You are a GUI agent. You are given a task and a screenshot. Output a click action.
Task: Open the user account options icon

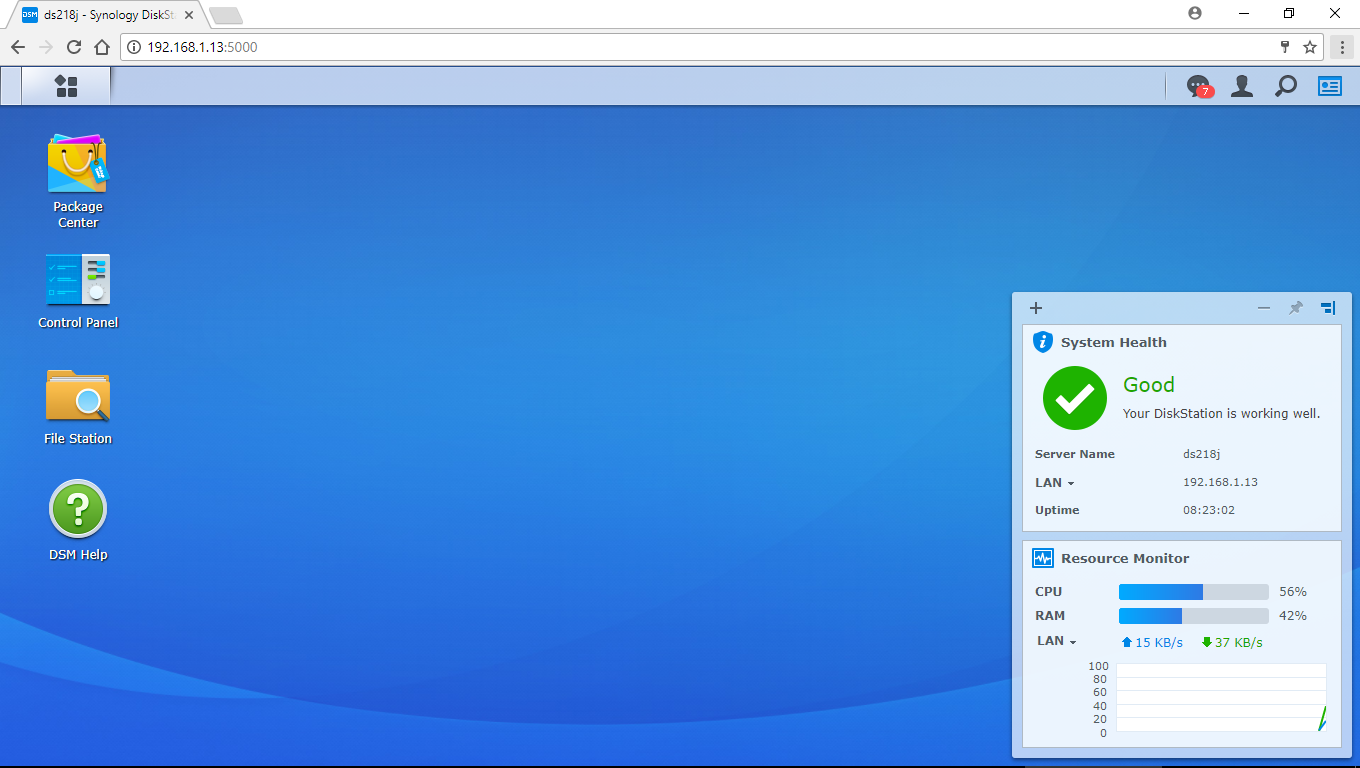pyautogui.click(x=1242, y=87)
